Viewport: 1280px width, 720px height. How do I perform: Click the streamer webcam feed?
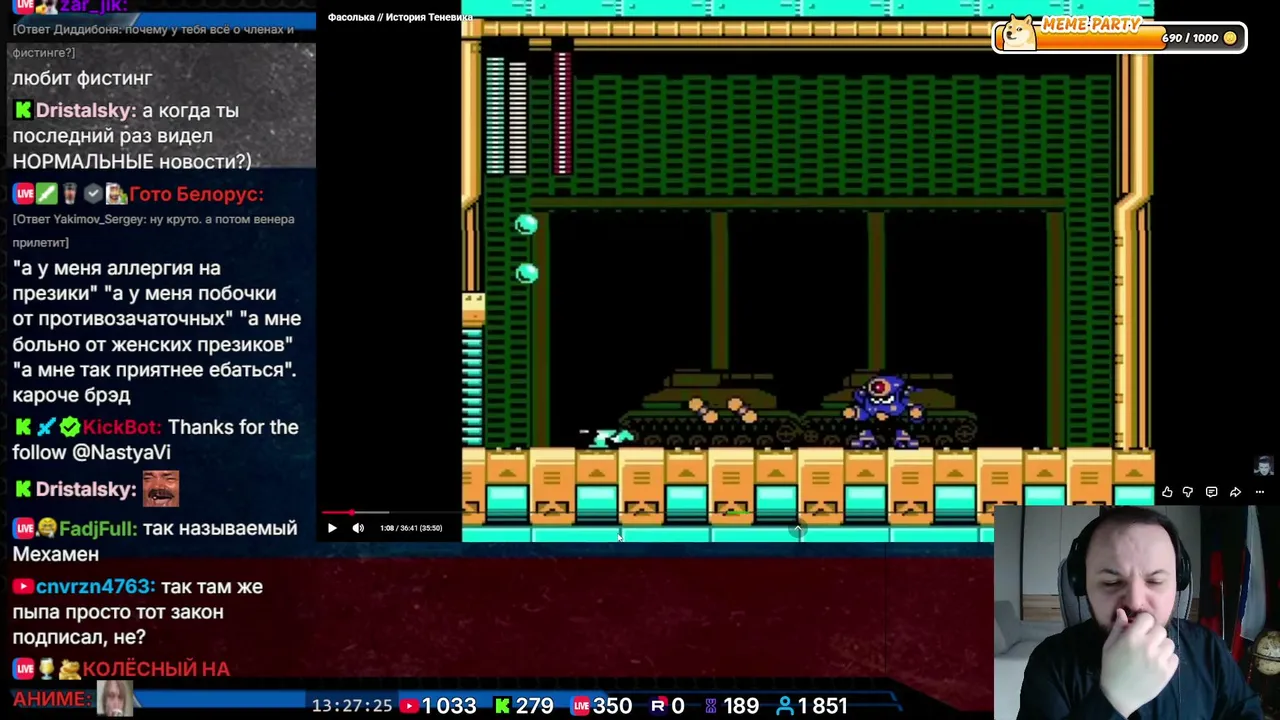point(1137,612)
